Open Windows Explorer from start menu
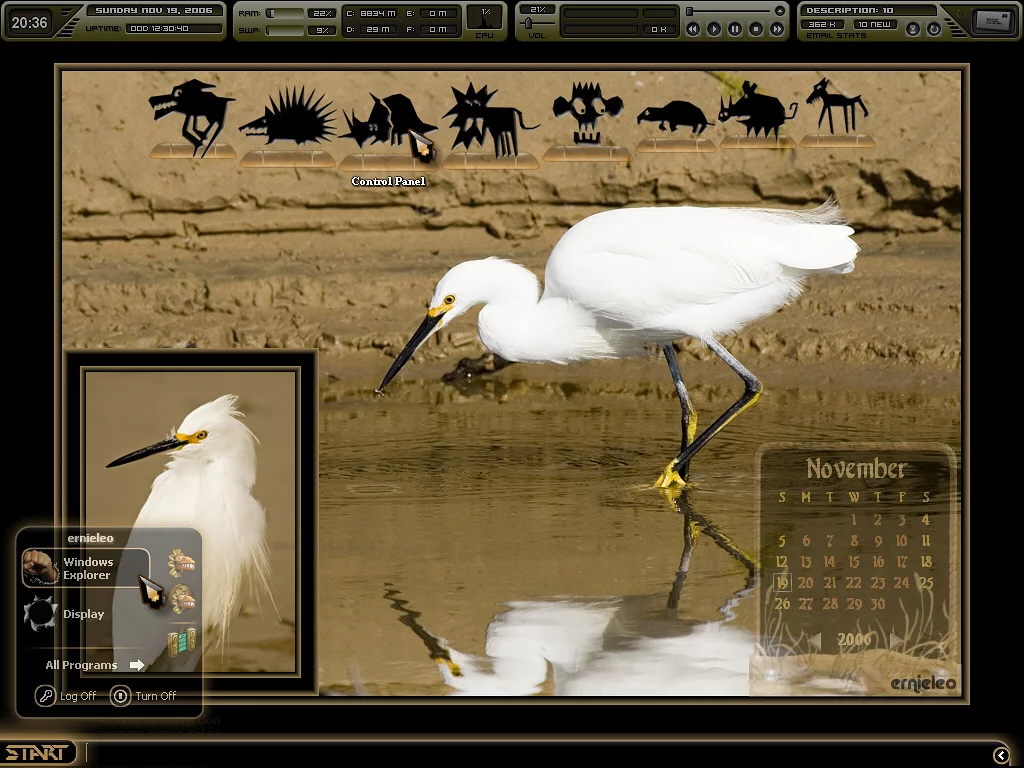 (x=87, y=568)
